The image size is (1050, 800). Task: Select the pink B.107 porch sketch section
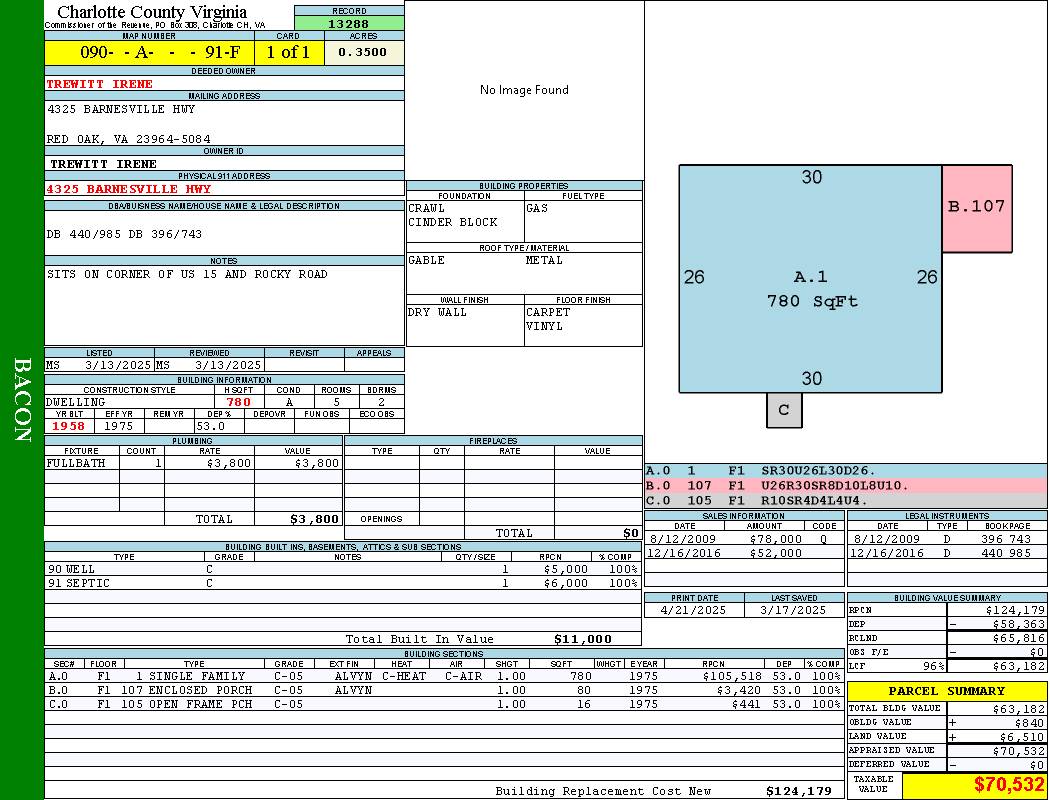pos(976,207)
